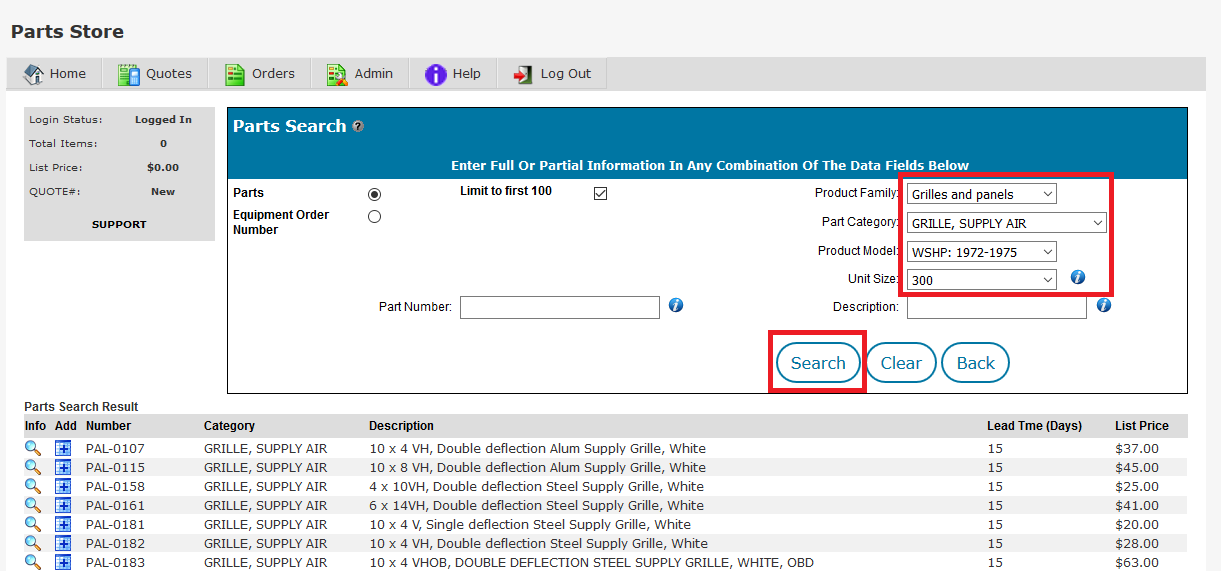
Task: Focus the Description input field
Action: 997,307
